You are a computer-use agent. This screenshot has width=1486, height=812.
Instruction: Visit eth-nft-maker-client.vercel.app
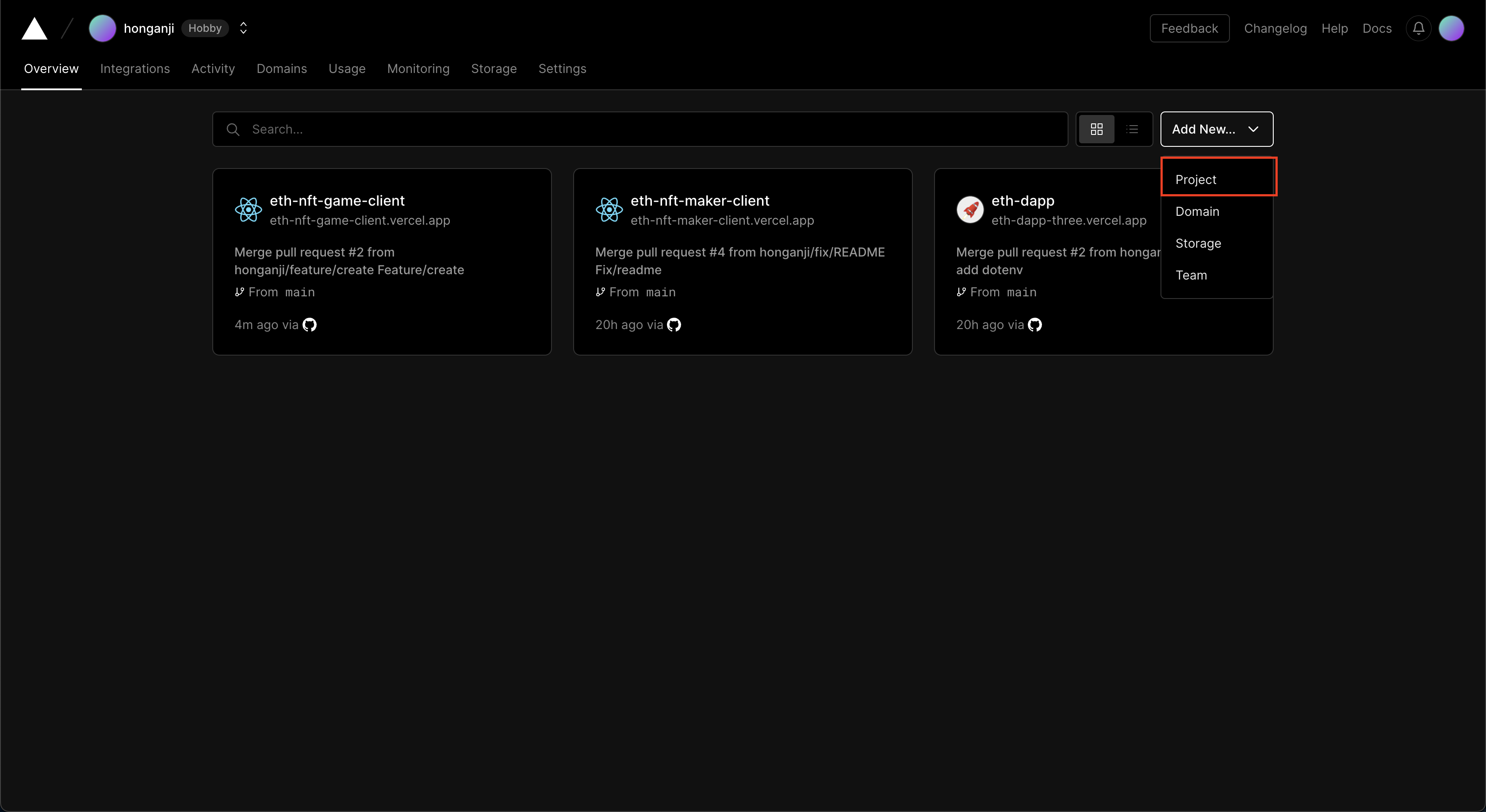pyautogui.click(x=722, y=220)
